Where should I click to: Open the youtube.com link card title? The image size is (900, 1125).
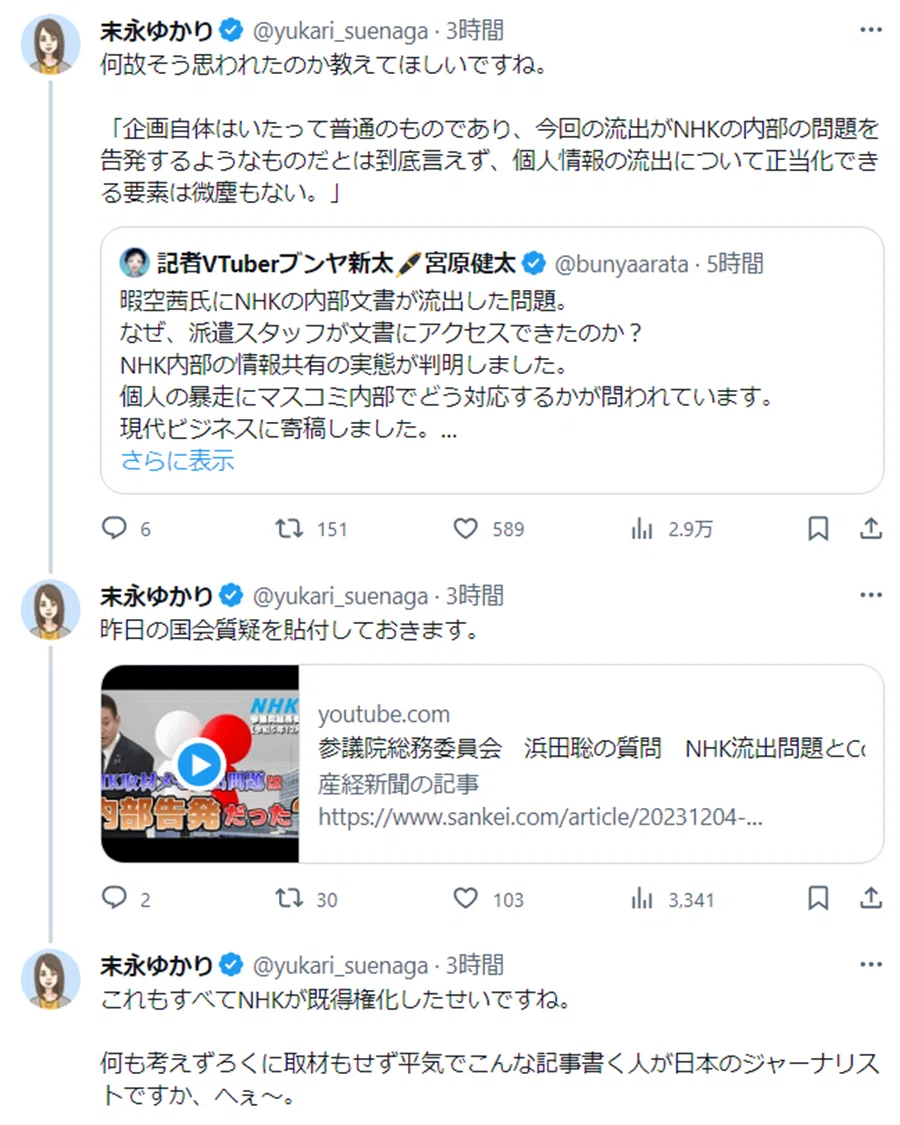(x=591, y=748)
